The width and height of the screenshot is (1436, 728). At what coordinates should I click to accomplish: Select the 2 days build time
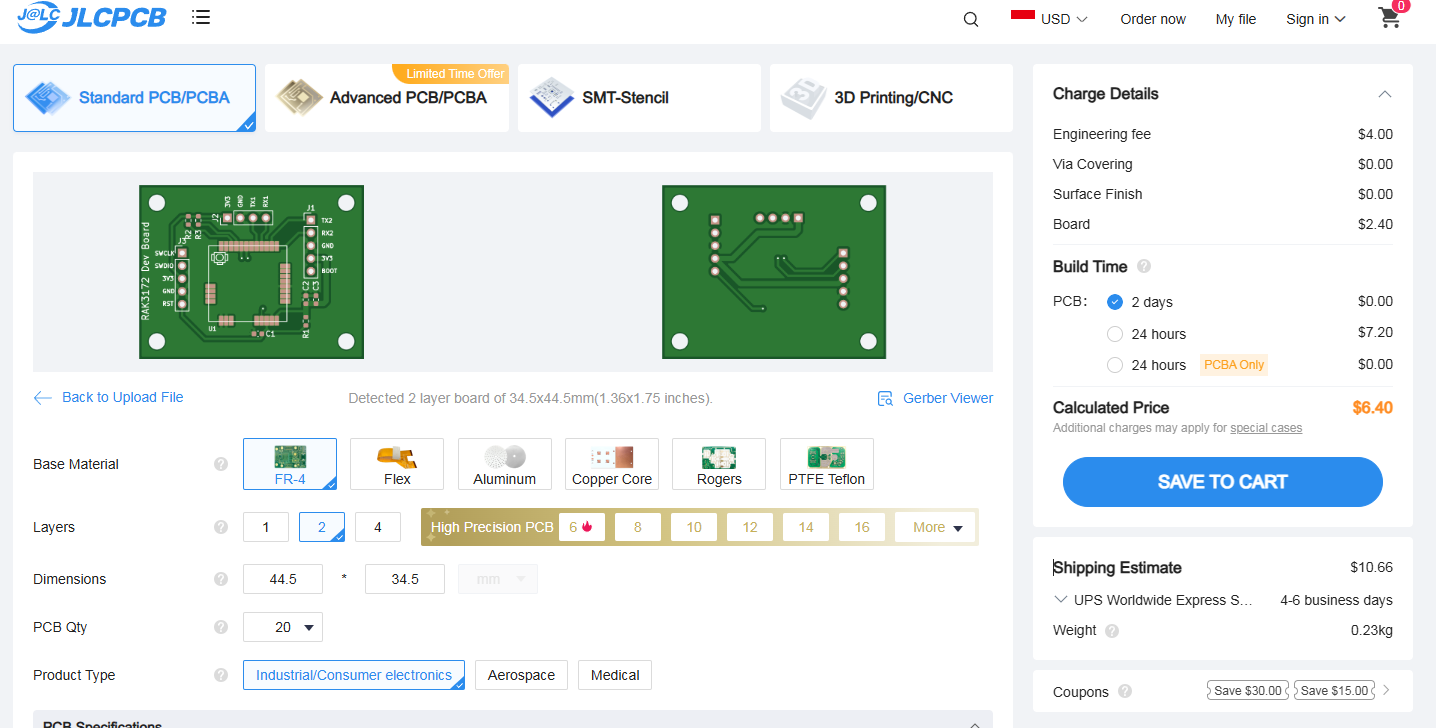pyautogui.click(x=1115, y=302)
